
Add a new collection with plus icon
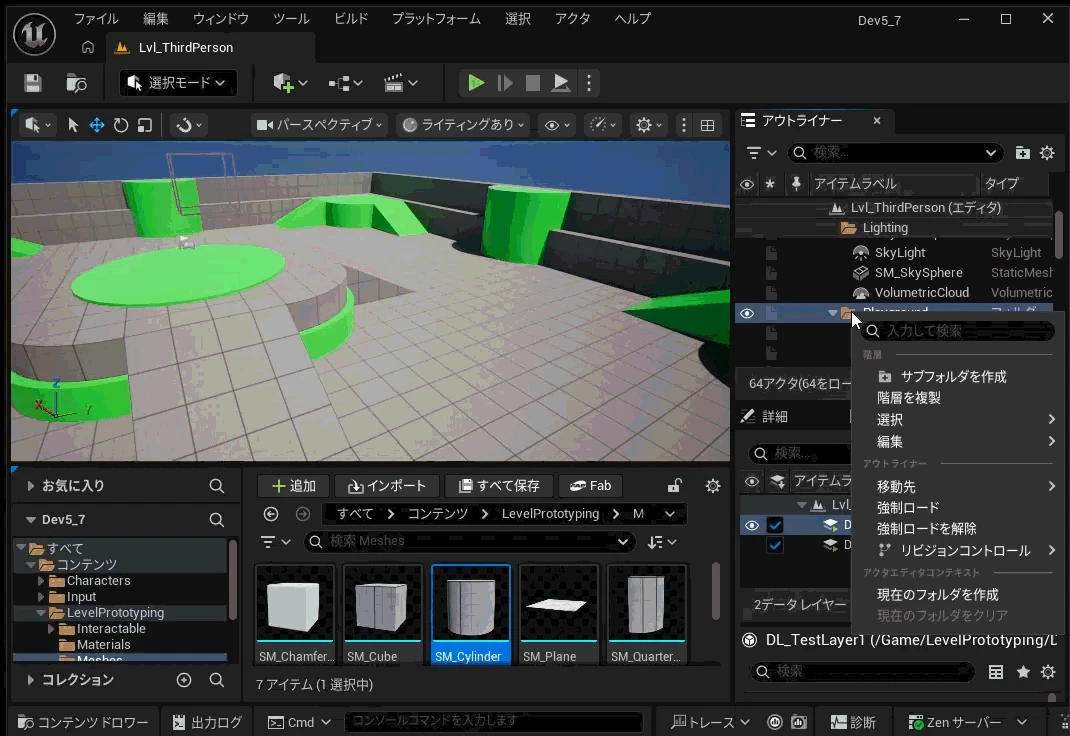184,679
